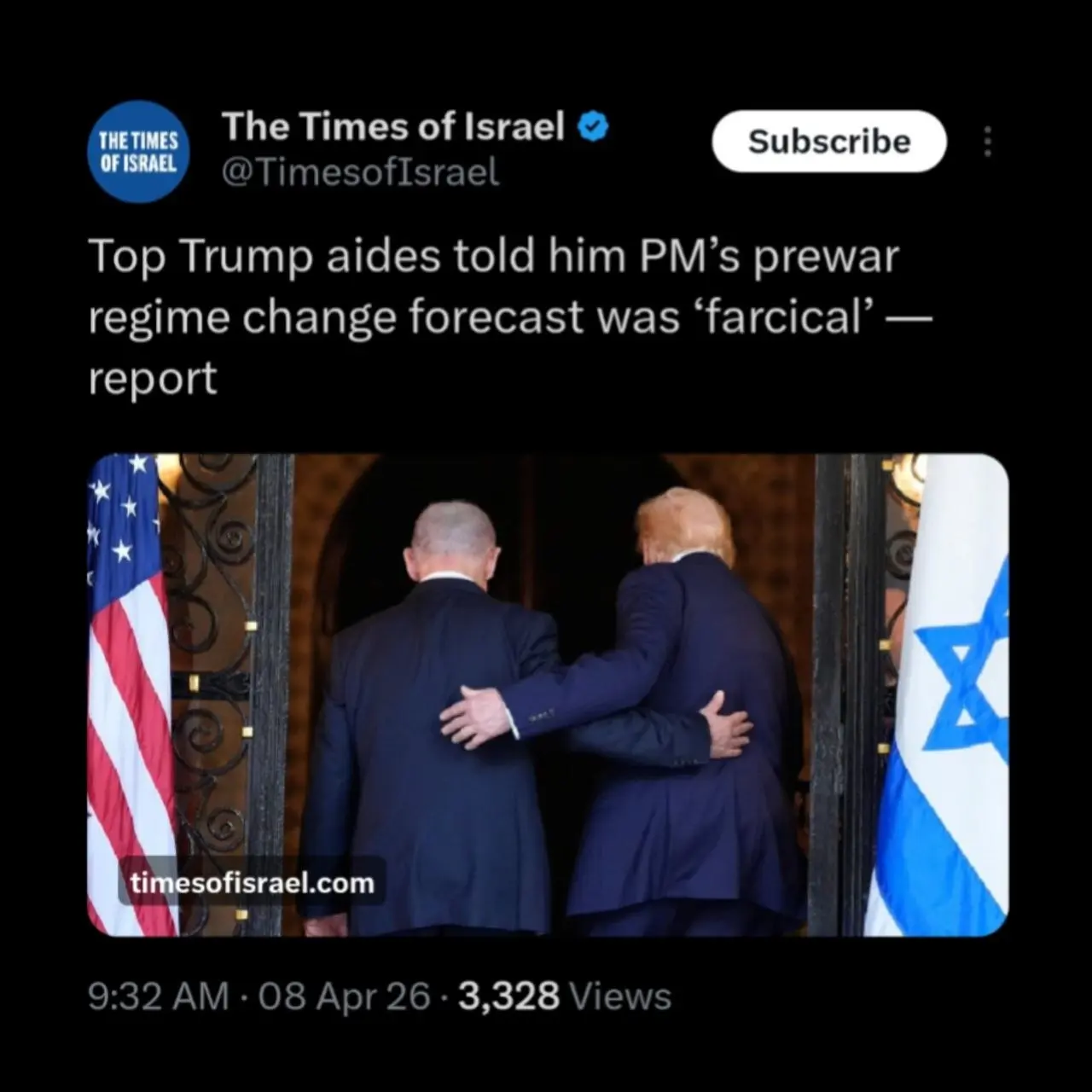Open The Times of Israel profile avatar
1092x1092 pixels.
coord(138,152)
